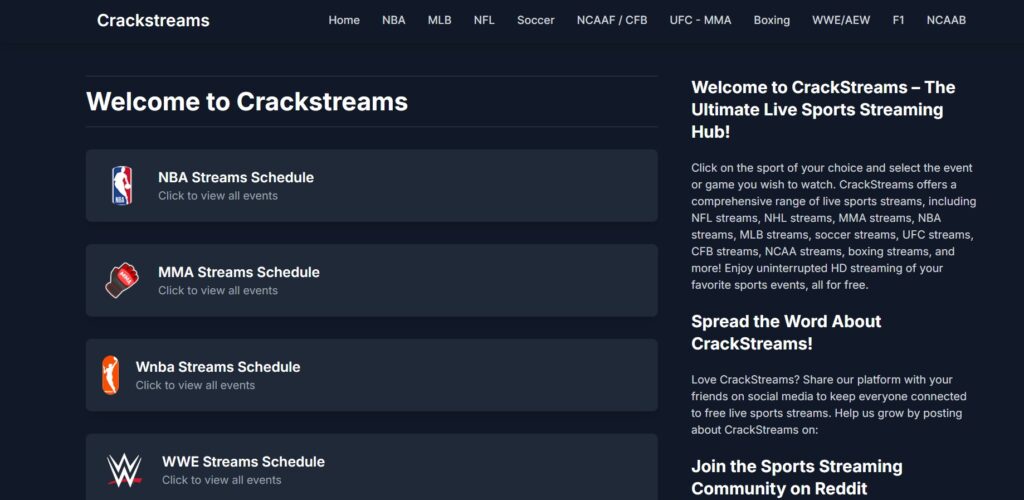Open WWE Streams Schedule title

click(244, 461)
